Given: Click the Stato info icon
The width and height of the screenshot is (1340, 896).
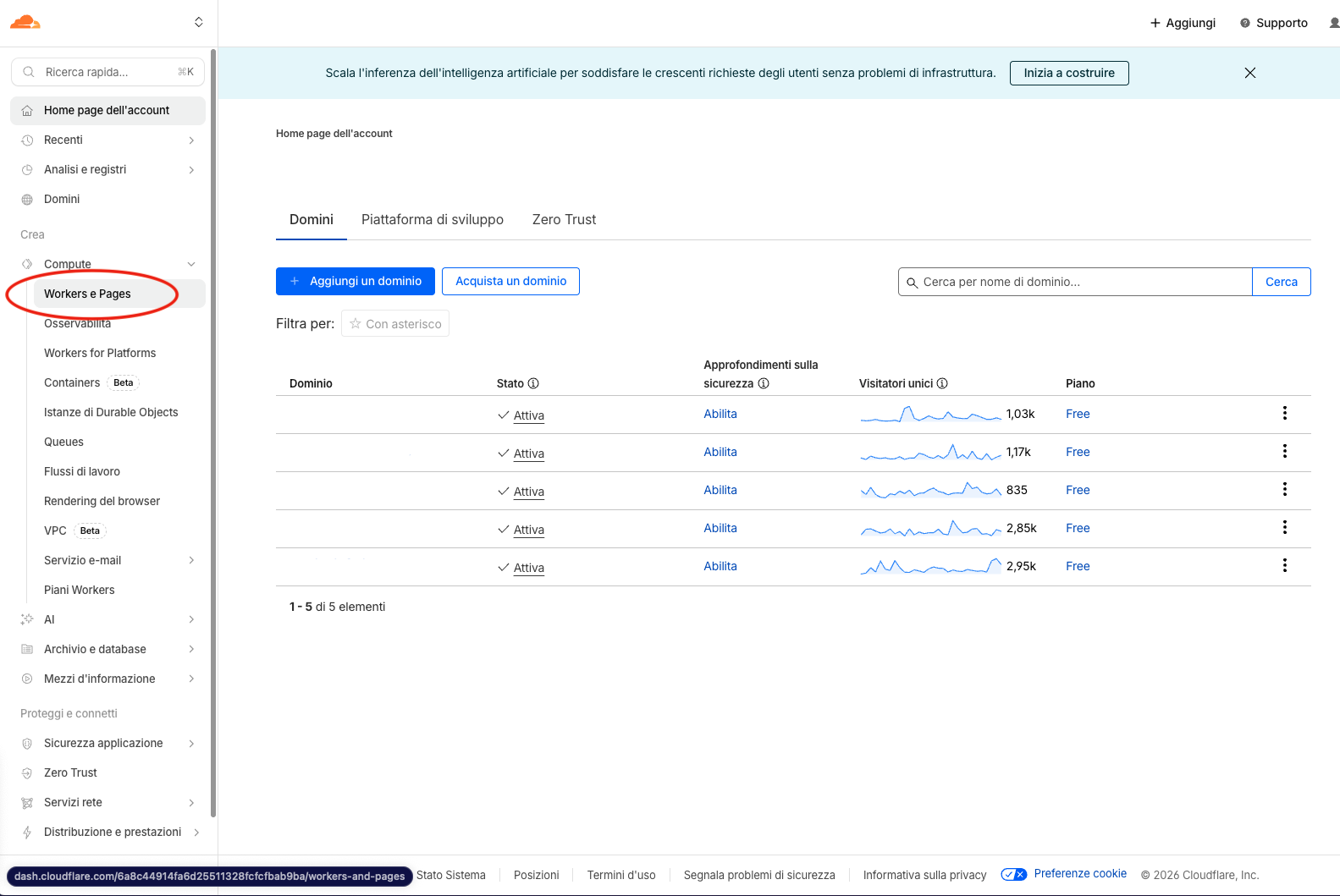Looking at the screenshot, I should [533, 383].
